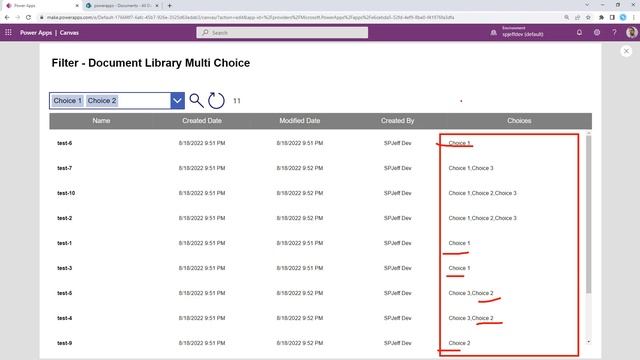This screenshot has width=640, height=360.
Task: Open the browser side panel icon
Action: (612, 18)
